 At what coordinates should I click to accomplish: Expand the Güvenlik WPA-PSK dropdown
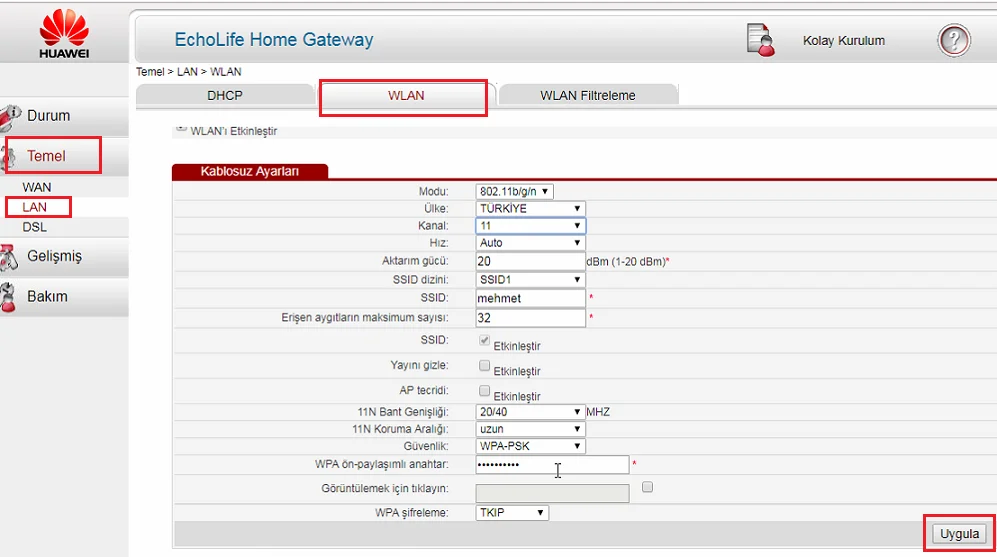(x=530, y=446)
